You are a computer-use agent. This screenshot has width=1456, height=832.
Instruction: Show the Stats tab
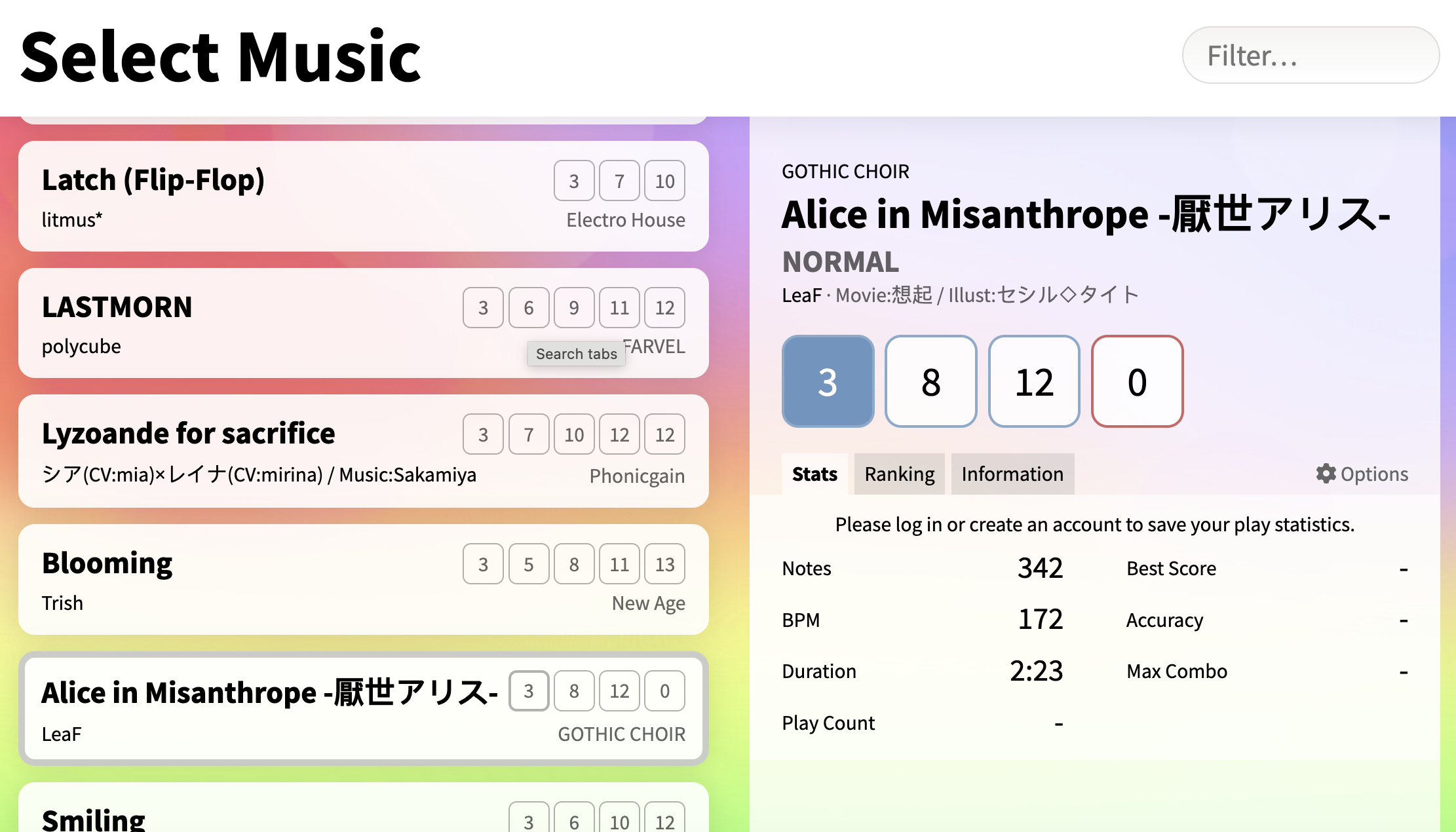[x=814, y=474]
